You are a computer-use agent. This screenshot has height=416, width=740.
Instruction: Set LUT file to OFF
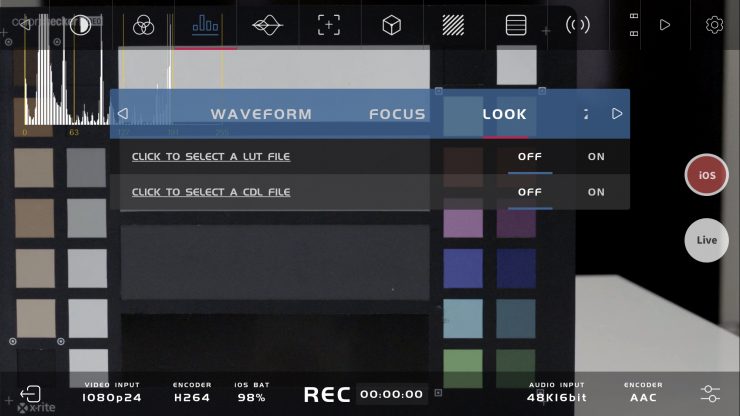530,156
